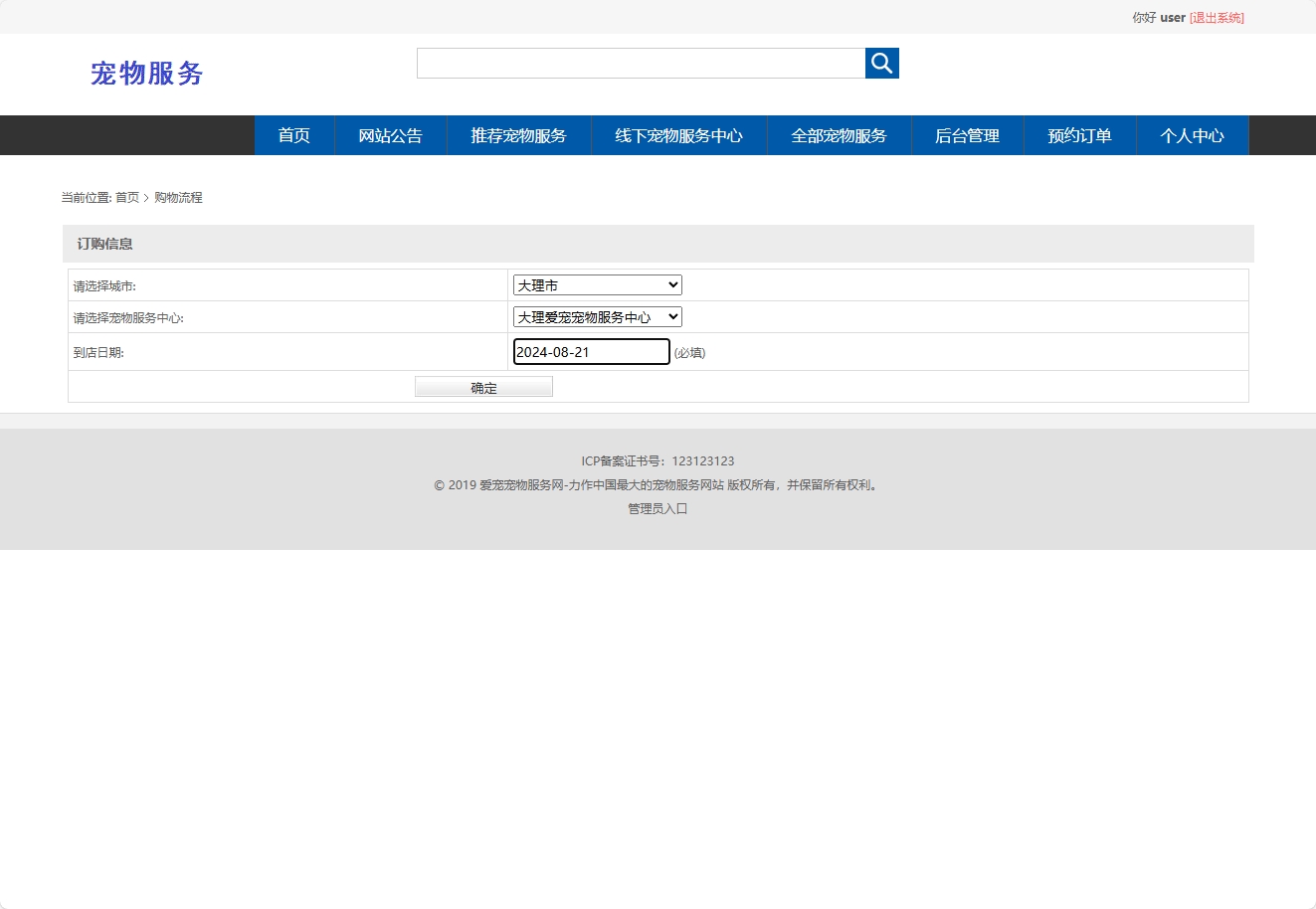The width and height of the screenshot is (1316, 909).
Task: Click the 宠物服务 site logo
Action: pos(147,73)
